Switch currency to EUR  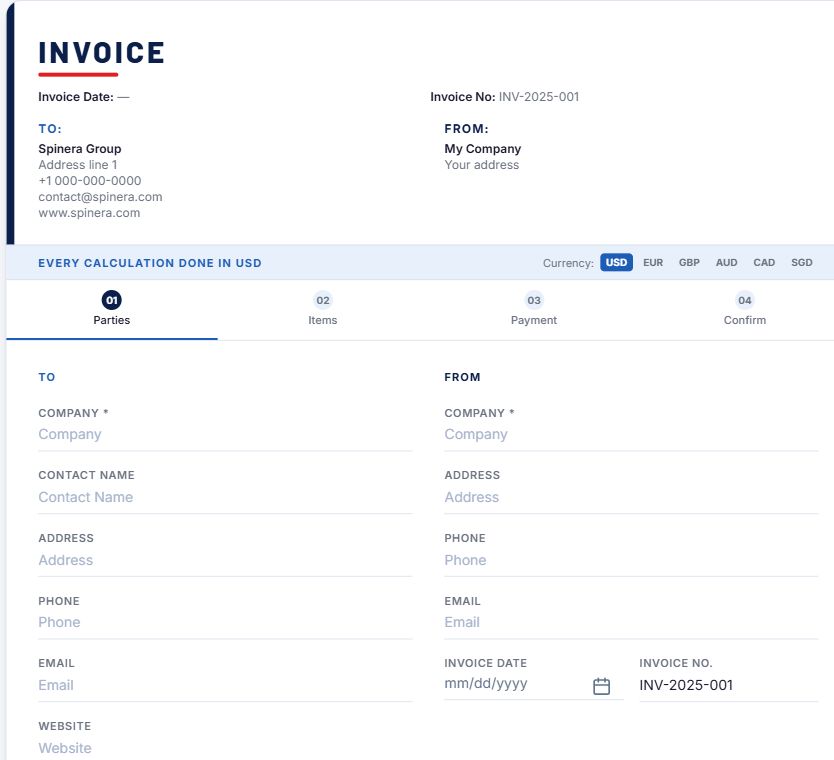point(653,262)
